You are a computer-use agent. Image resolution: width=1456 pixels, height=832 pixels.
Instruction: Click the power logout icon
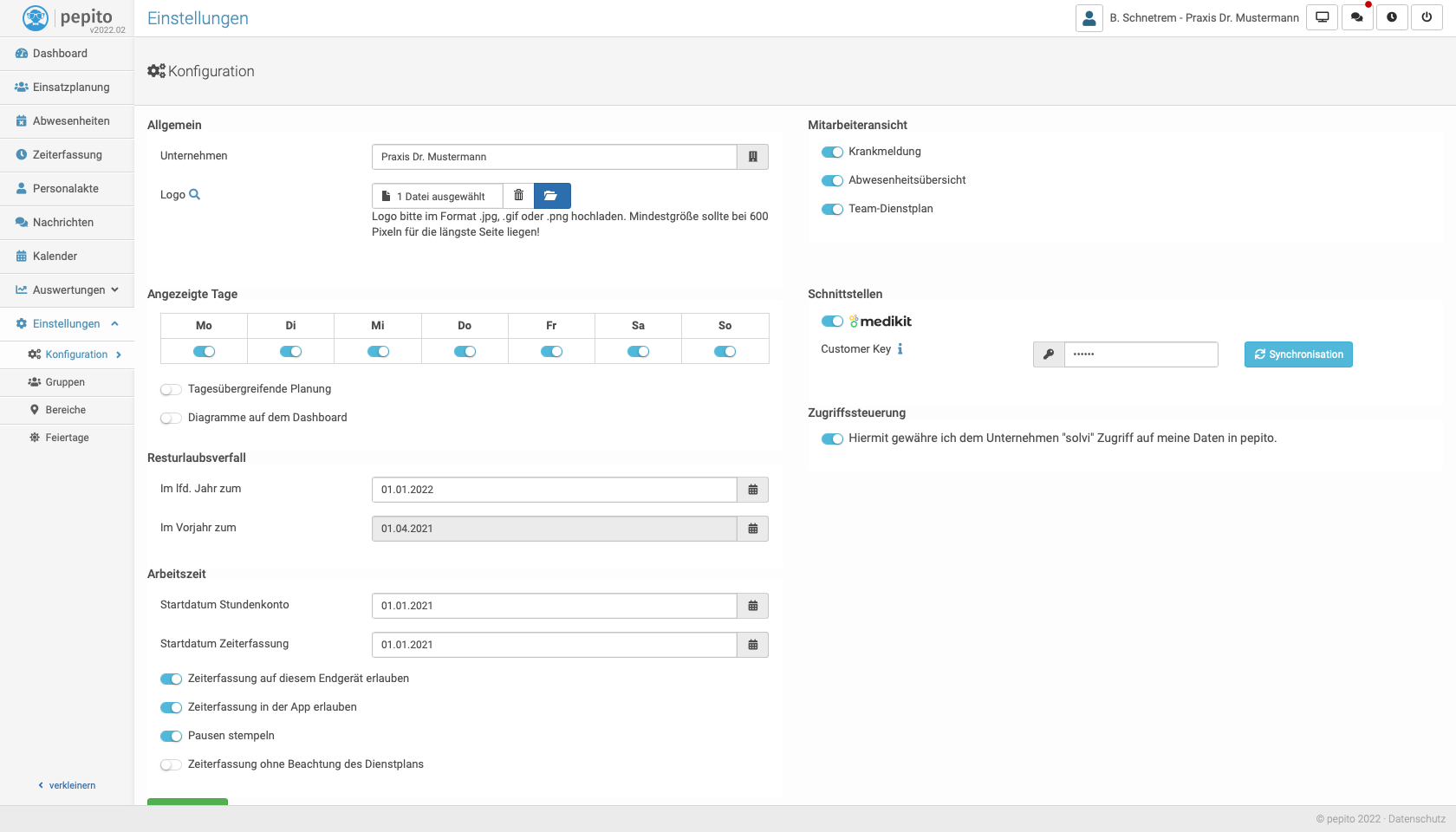(x=1427, y=17)
